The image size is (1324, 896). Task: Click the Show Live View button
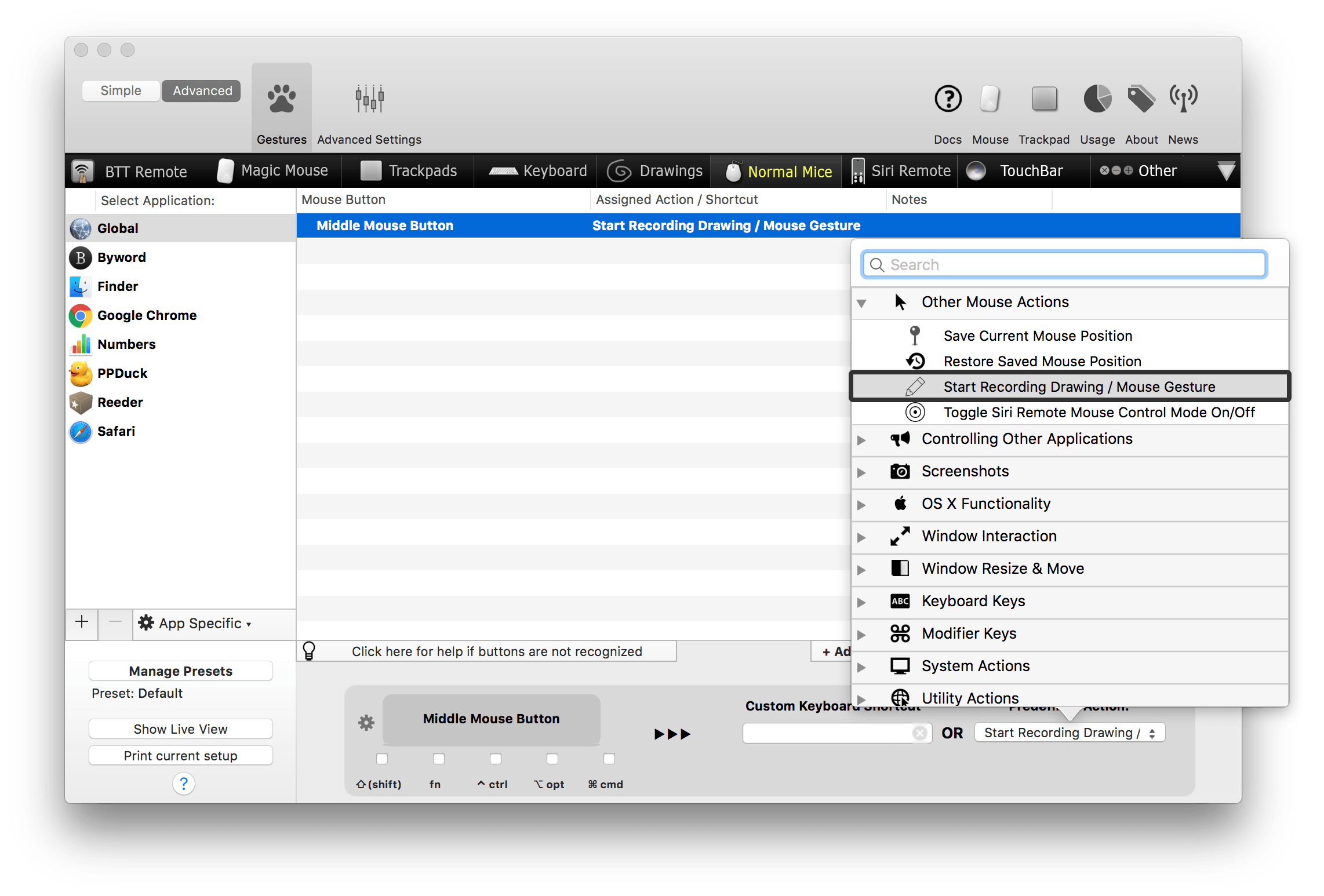click(x=180, y=729)
